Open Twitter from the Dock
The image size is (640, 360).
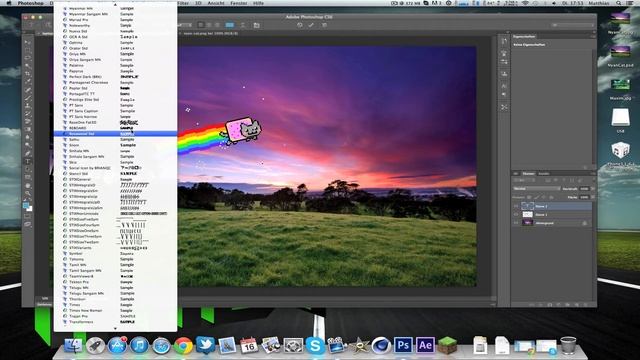coord(205,345)
